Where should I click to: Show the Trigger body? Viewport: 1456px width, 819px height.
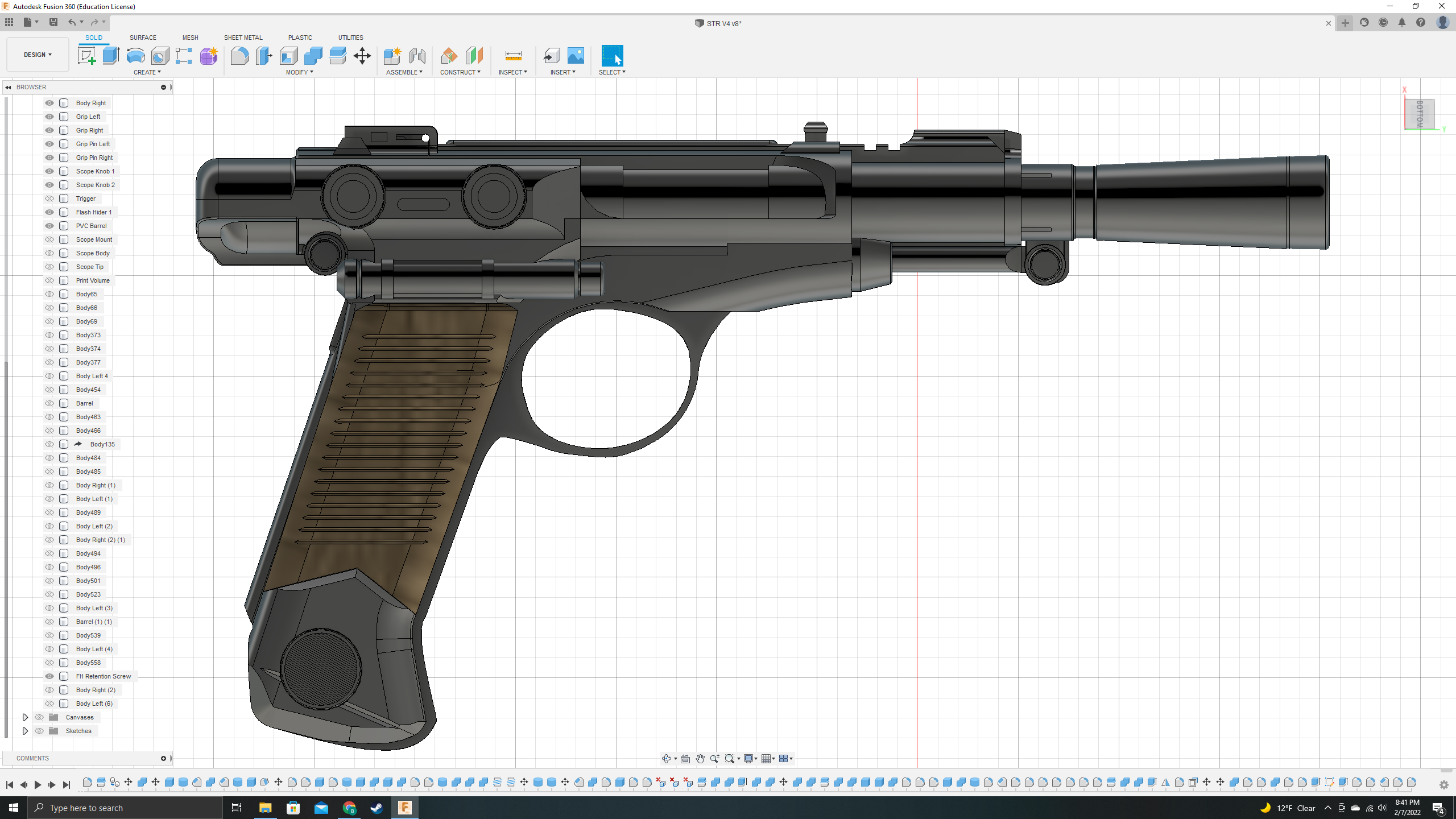coord(49,198)
